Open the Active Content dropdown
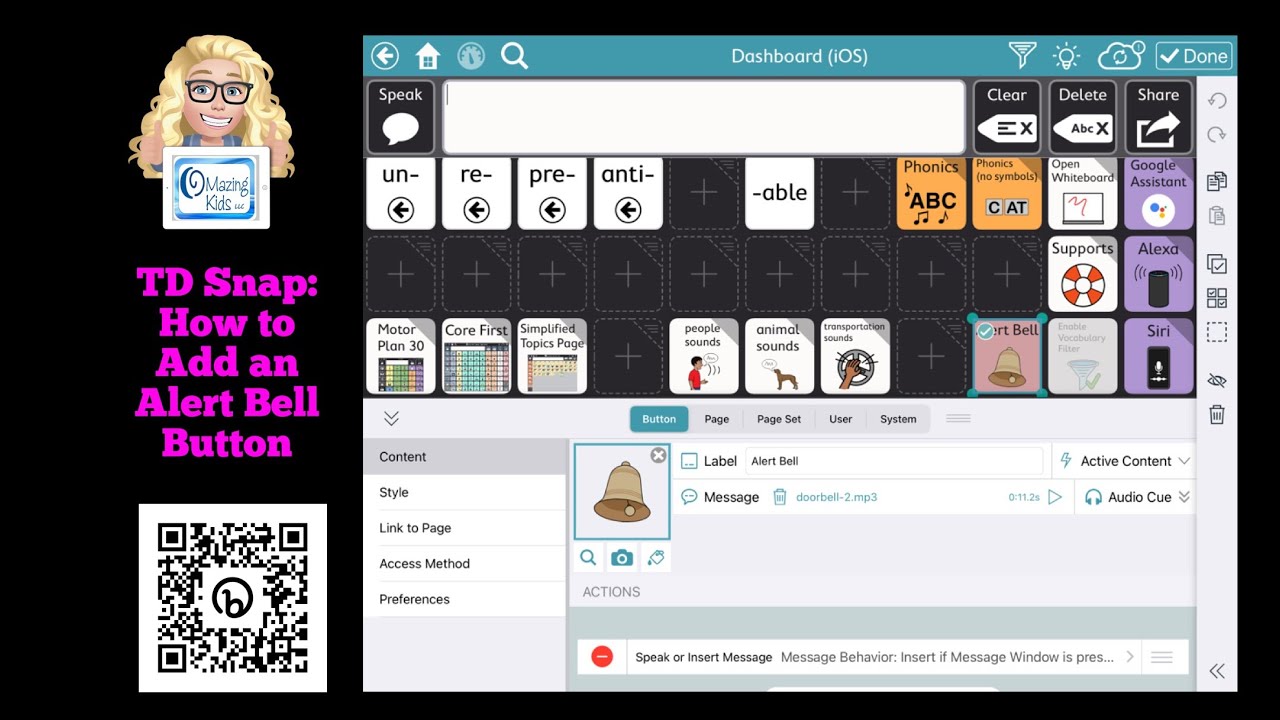 point(1124,461)
